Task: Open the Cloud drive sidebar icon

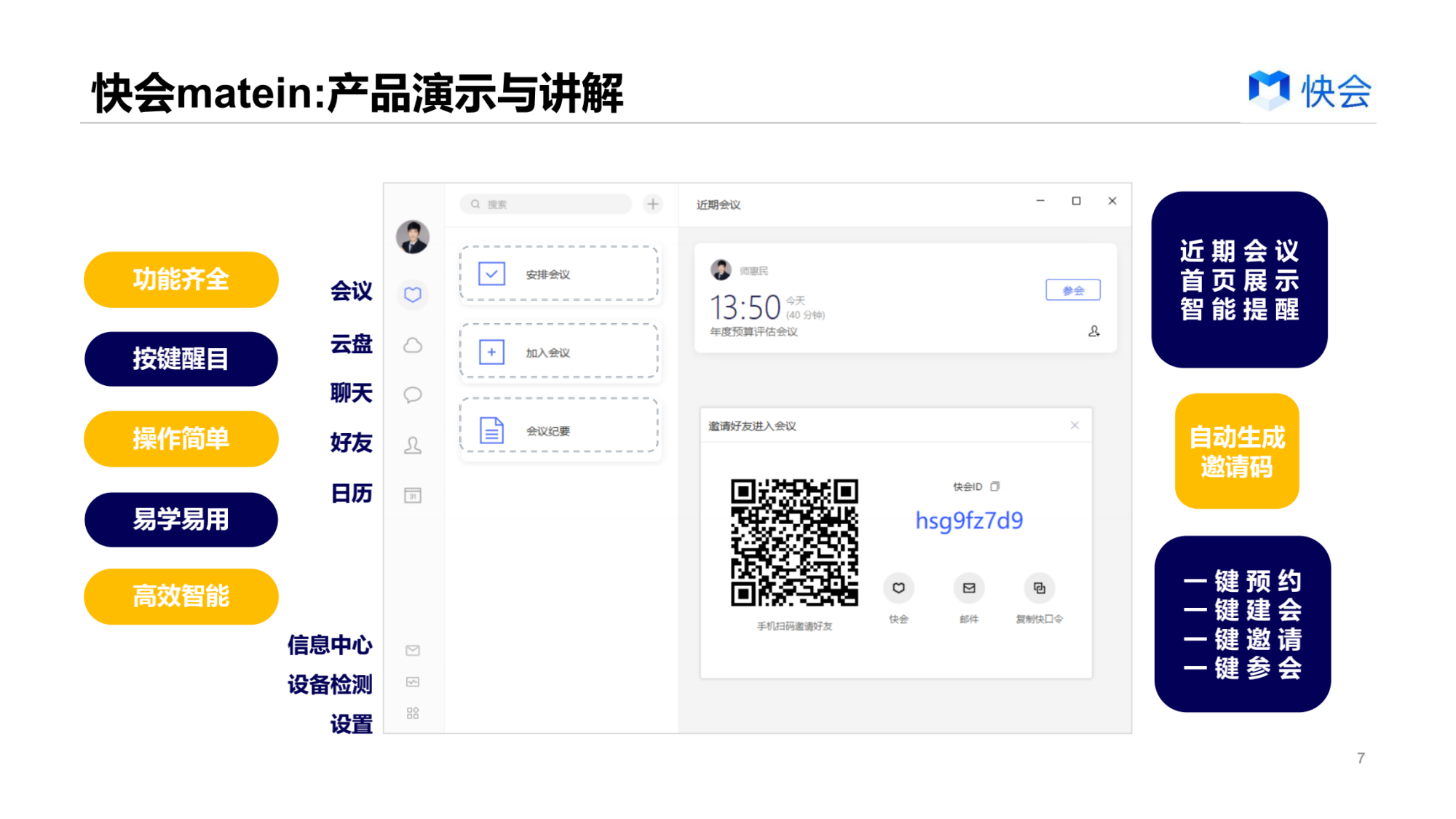Action: click(413, 345)
